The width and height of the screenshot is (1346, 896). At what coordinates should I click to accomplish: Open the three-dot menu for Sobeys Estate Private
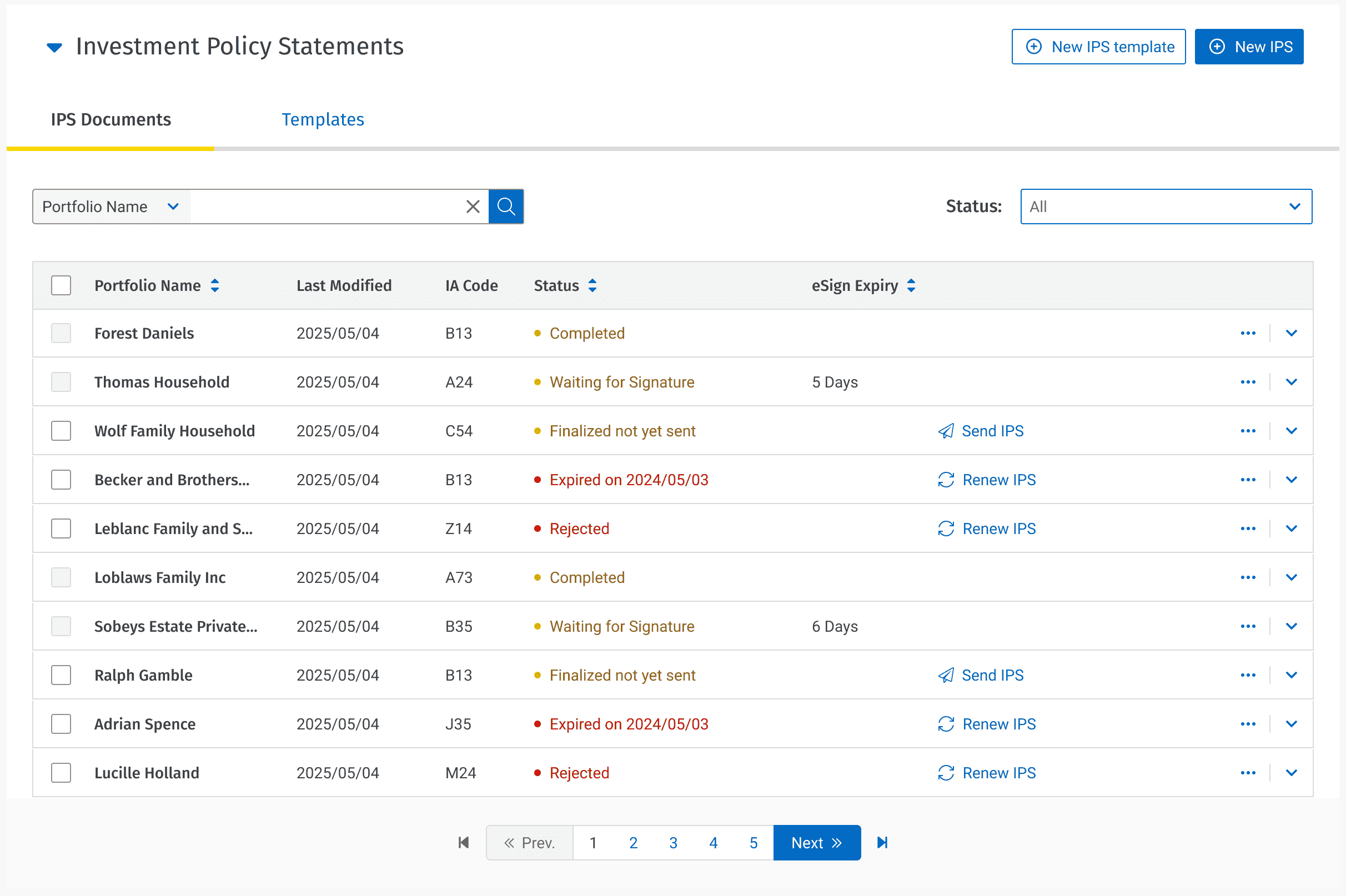(1248, 626)
